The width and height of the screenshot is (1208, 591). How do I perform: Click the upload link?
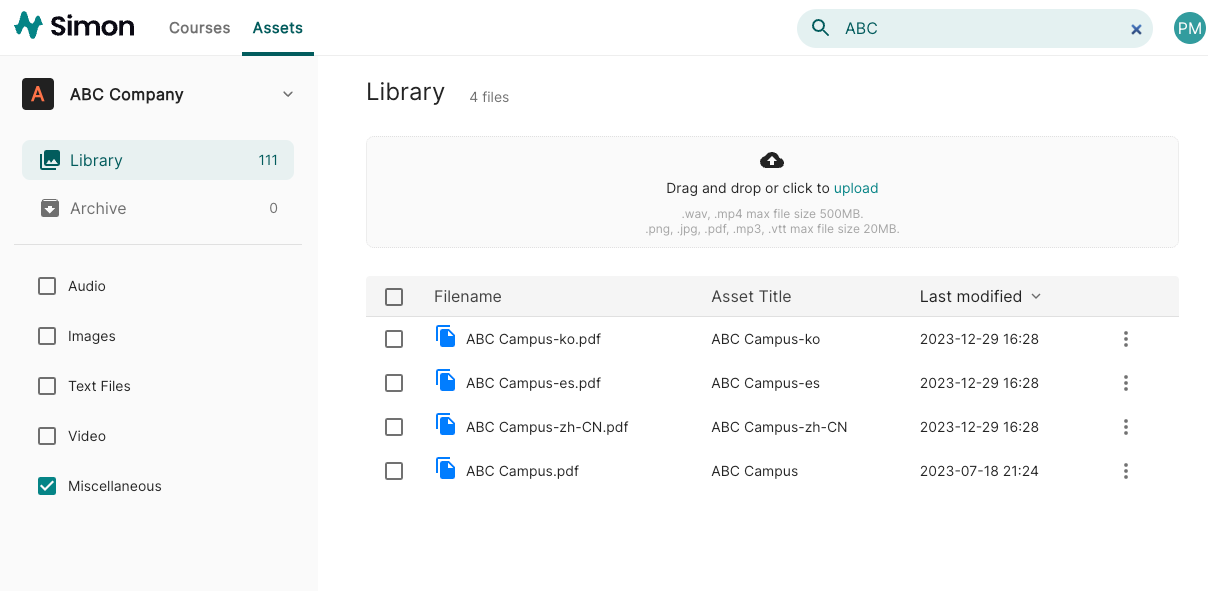click(x=856, y=187)
